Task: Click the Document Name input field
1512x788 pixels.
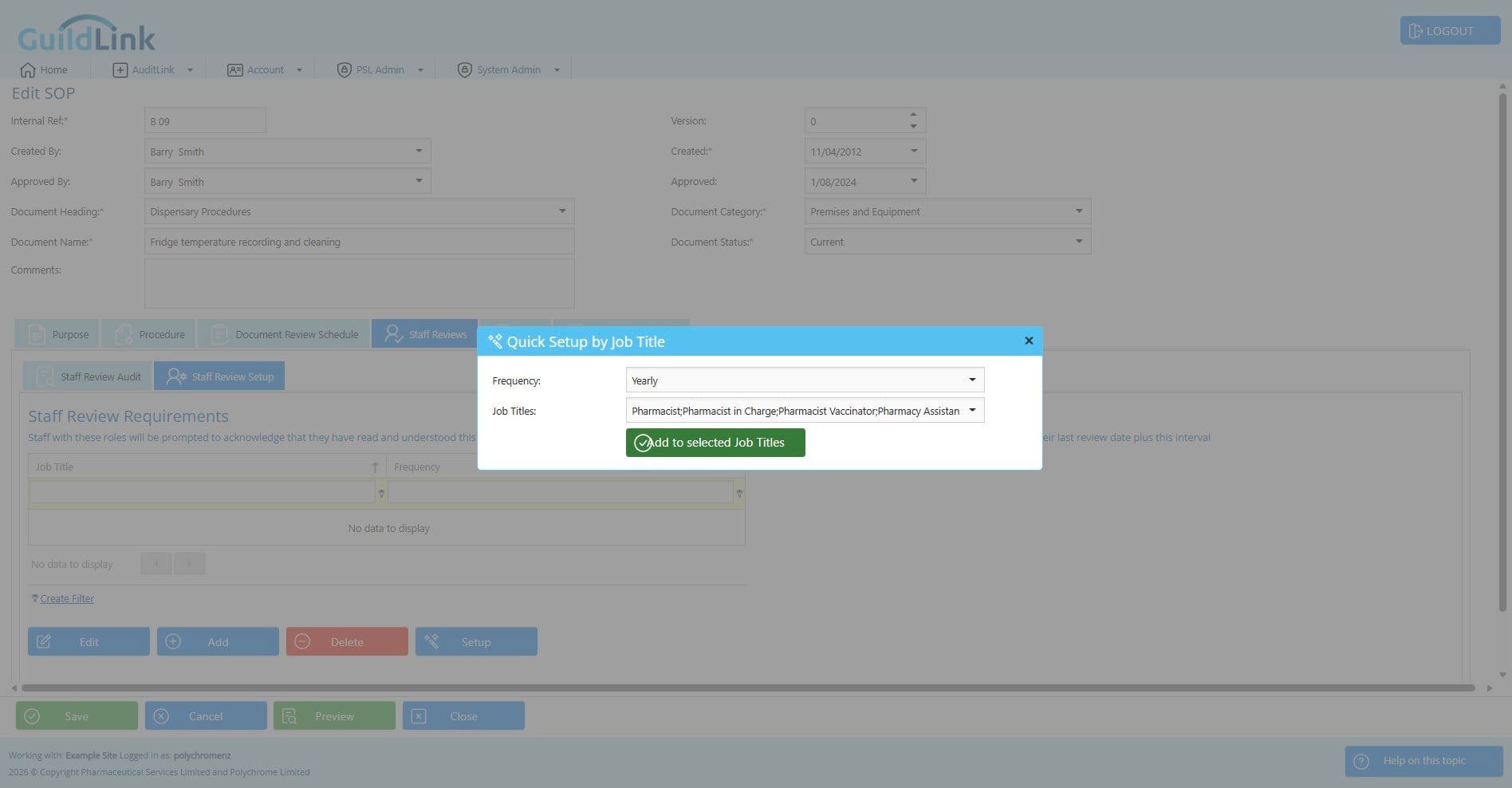Action: [359, 242]
